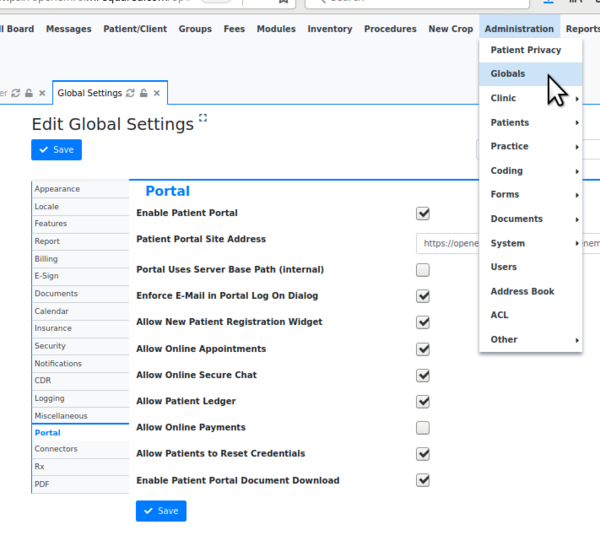Open the Messages menu

coord(69,29)
